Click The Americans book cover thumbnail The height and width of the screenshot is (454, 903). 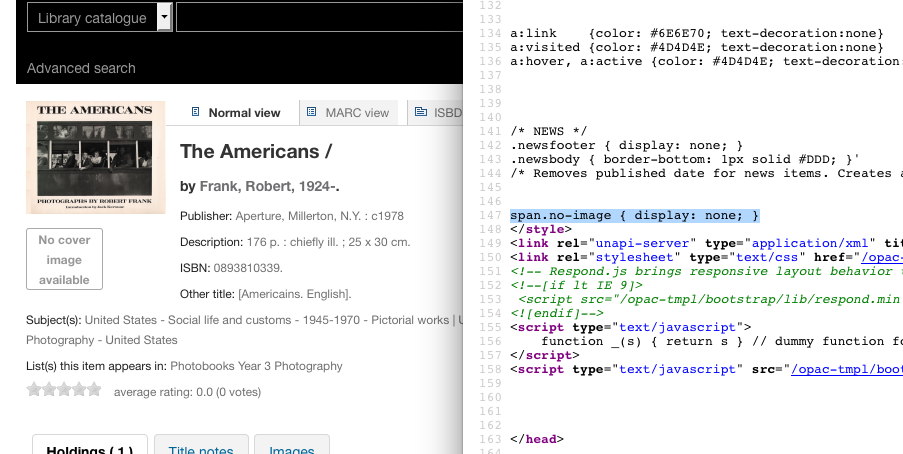coord(95,158)
